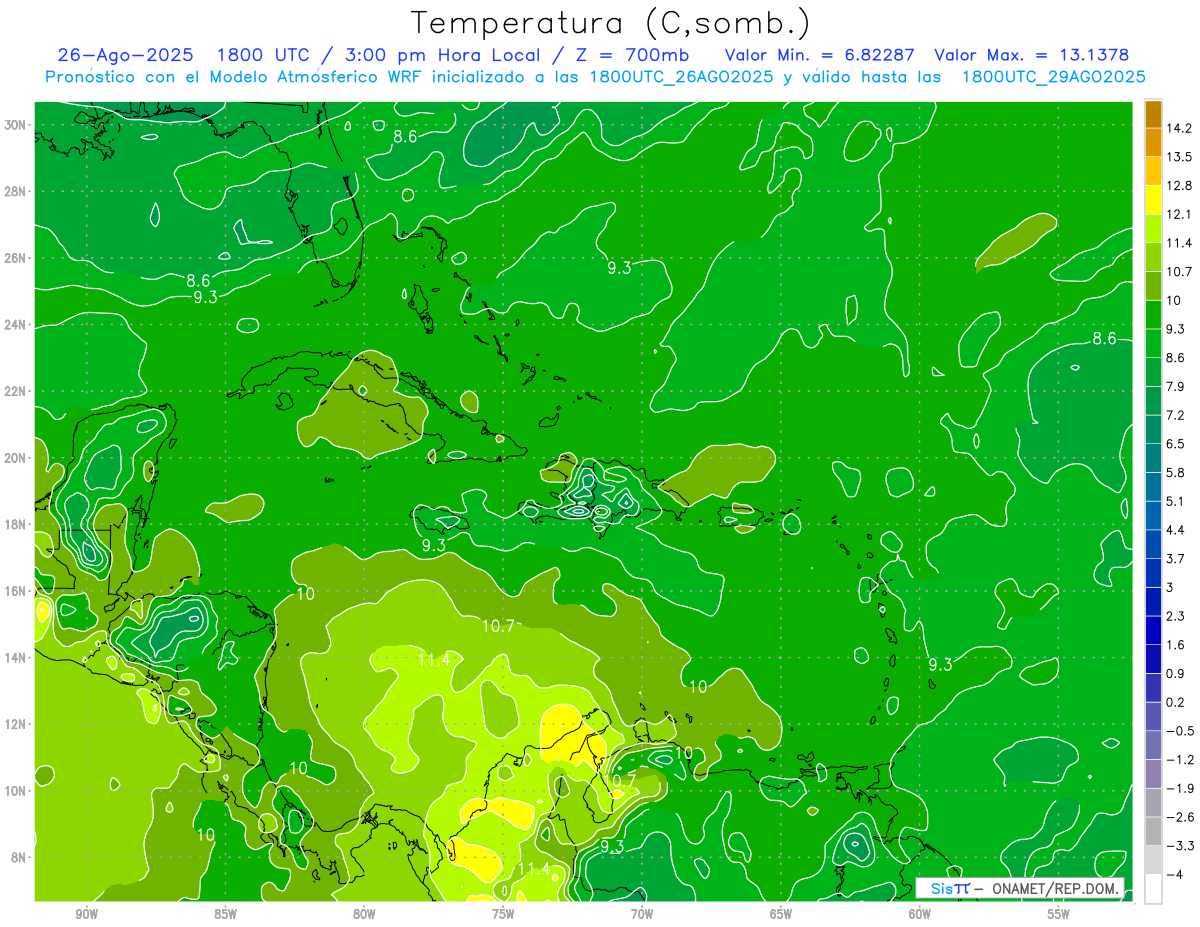This screenshot has width=1200, height=927.
Task: Click the latitude axis label "26N"
Action: (x=16, y=258)
